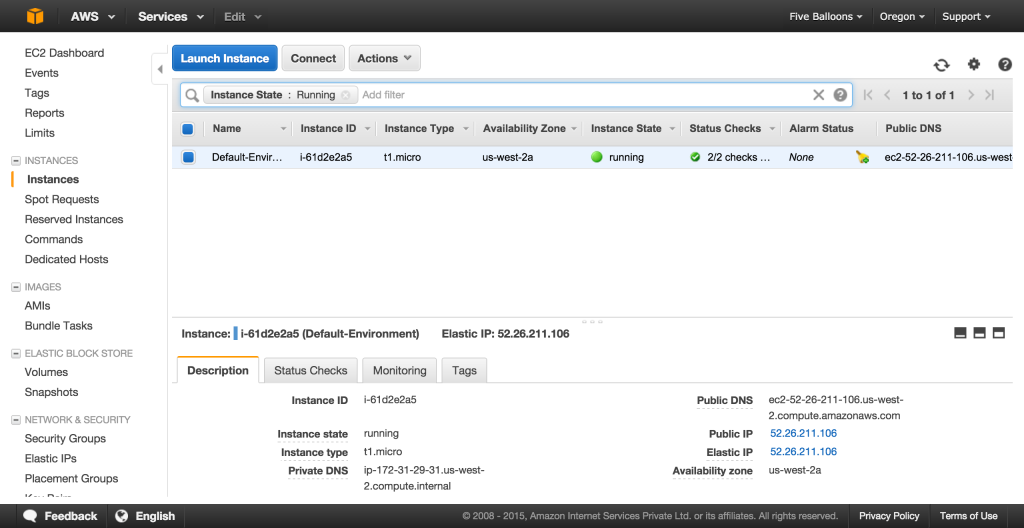Click the English language selector
The width and height of the screenshot is (1024, 528).
[x=155, y=516]
